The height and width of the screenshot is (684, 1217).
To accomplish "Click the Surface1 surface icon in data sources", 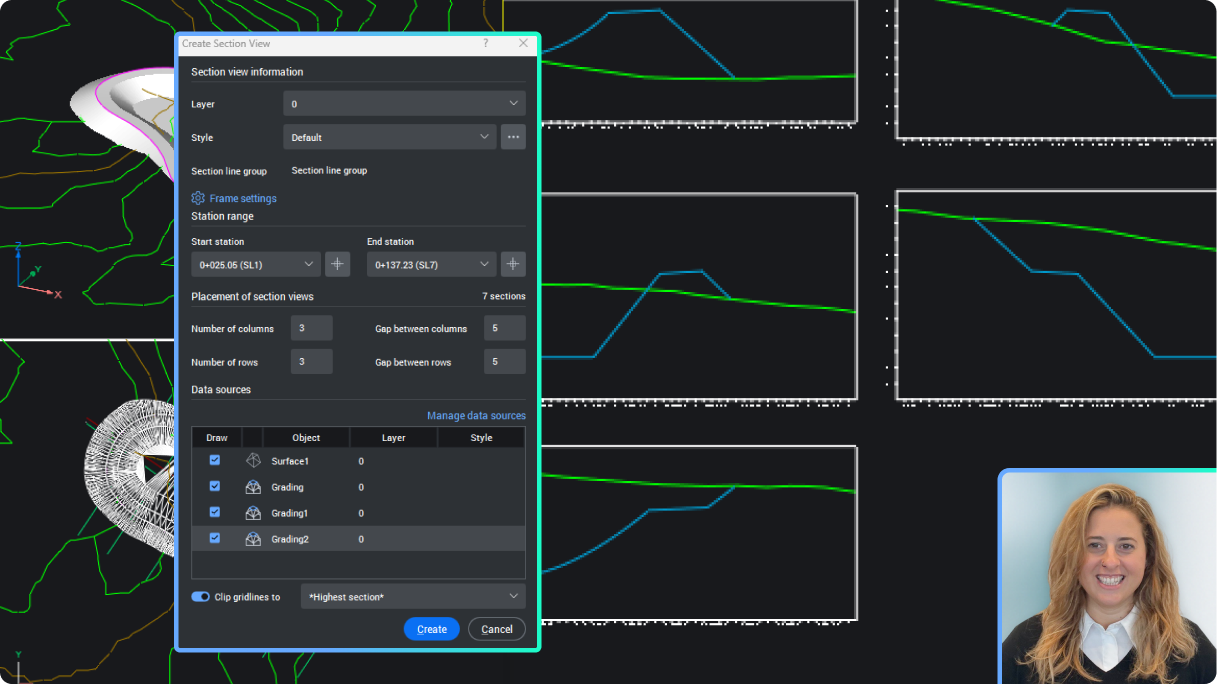I will tap(251, 461).
